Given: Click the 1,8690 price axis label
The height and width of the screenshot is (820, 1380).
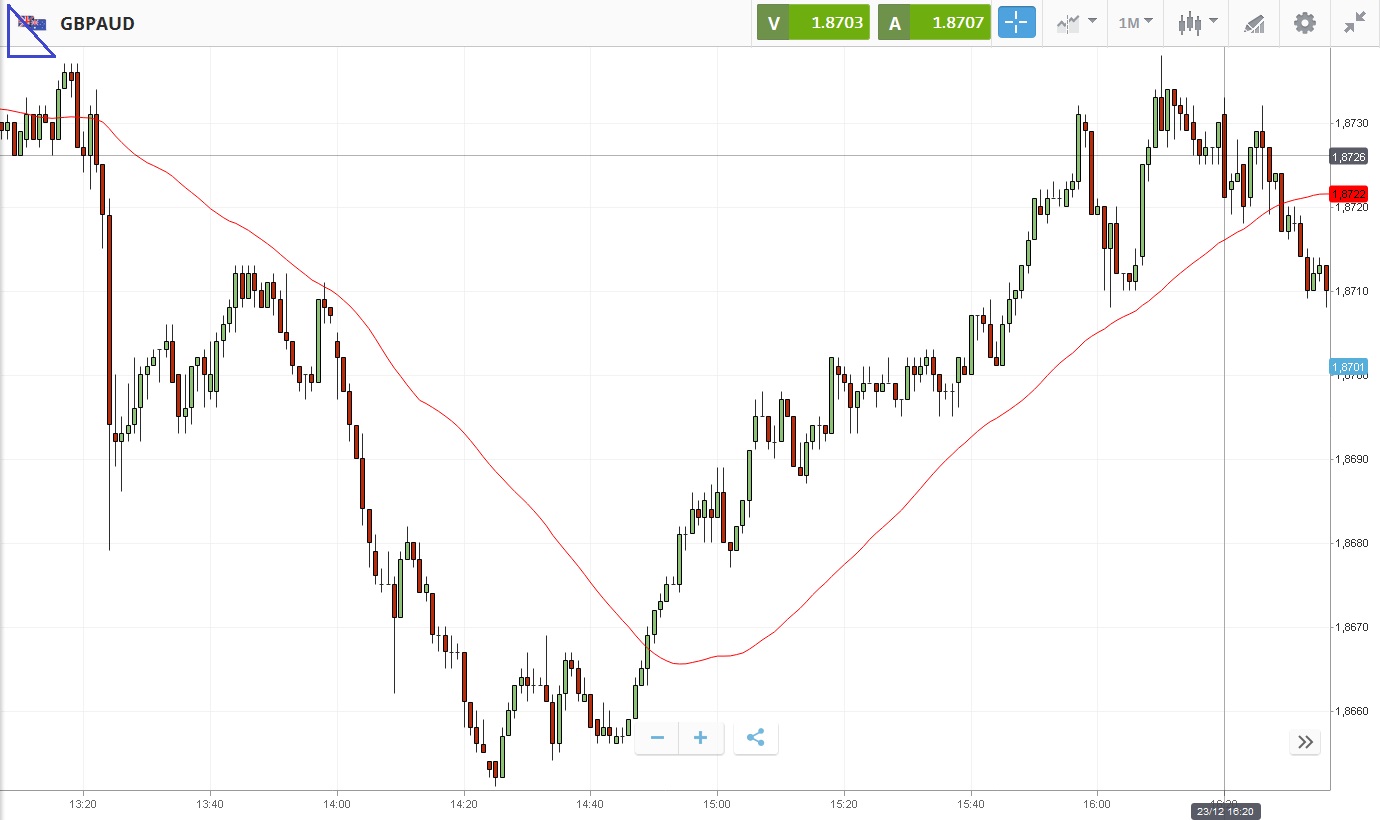Looking at the screenshot, I should pyautogui.click(x=1351, y=459).
